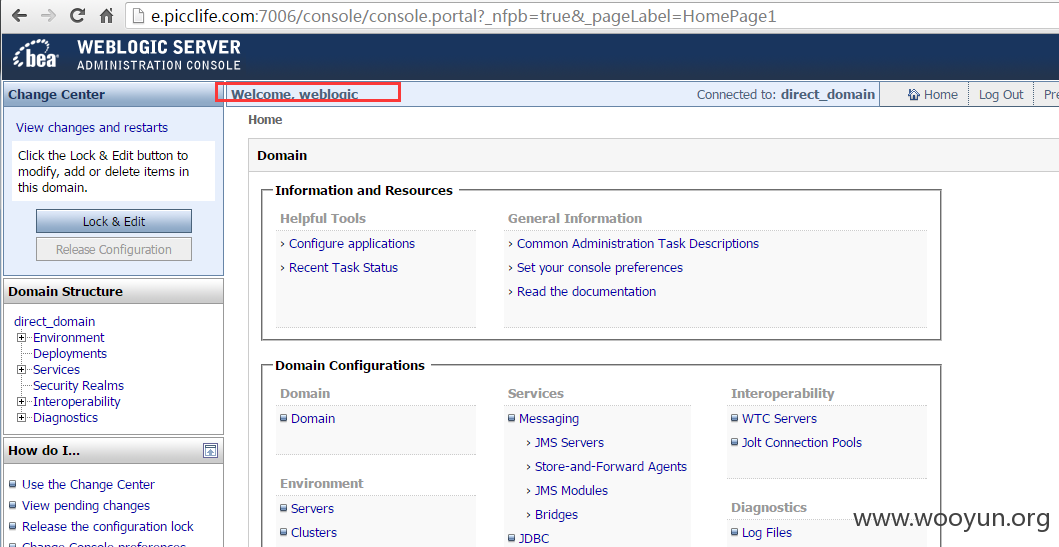The image size is (1059, 547).
Task: Click bullet icon beside View pending changes
Action: pos(13,504)
